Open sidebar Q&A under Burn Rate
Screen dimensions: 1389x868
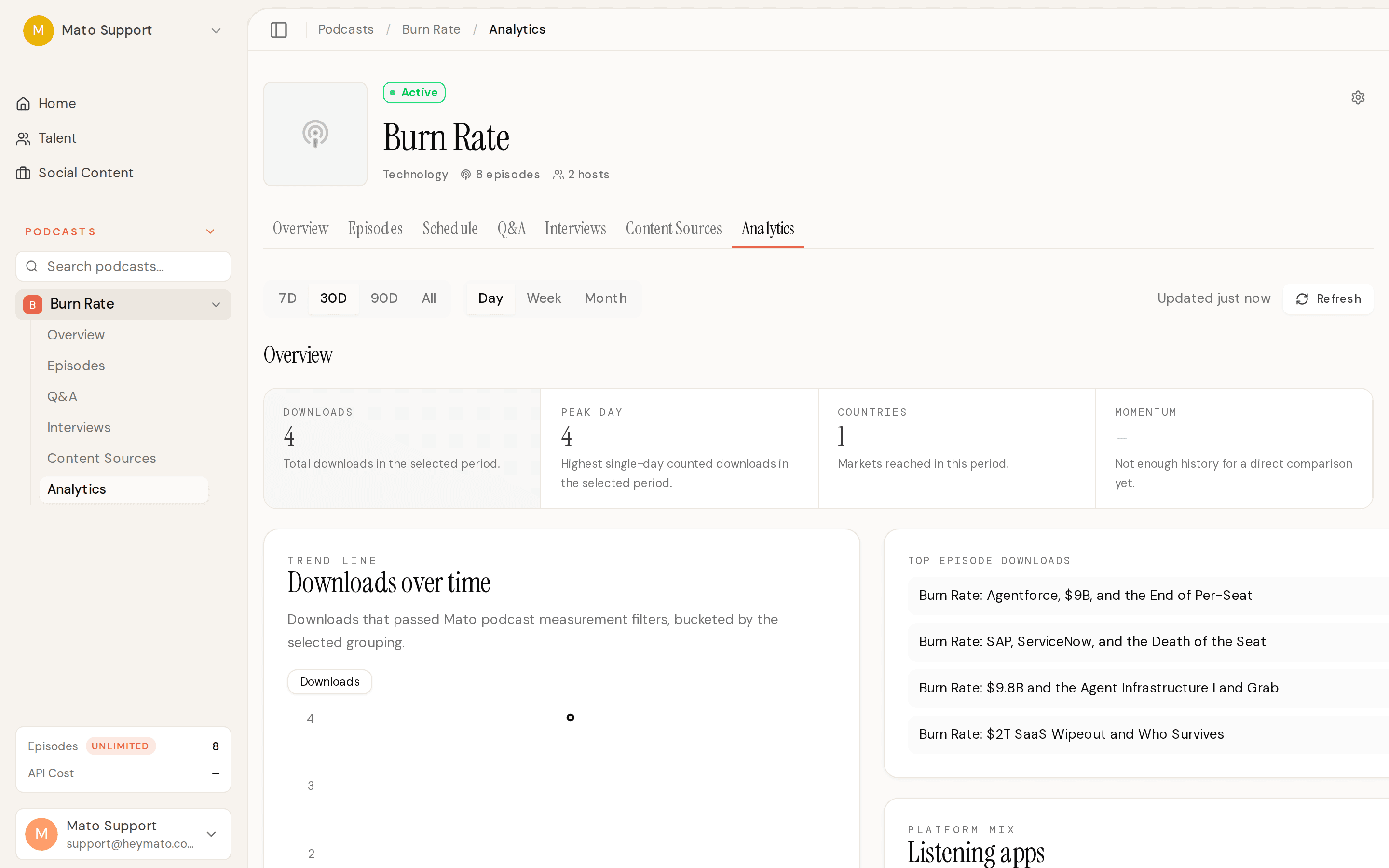pyautogui.click(x=62, y=397)
